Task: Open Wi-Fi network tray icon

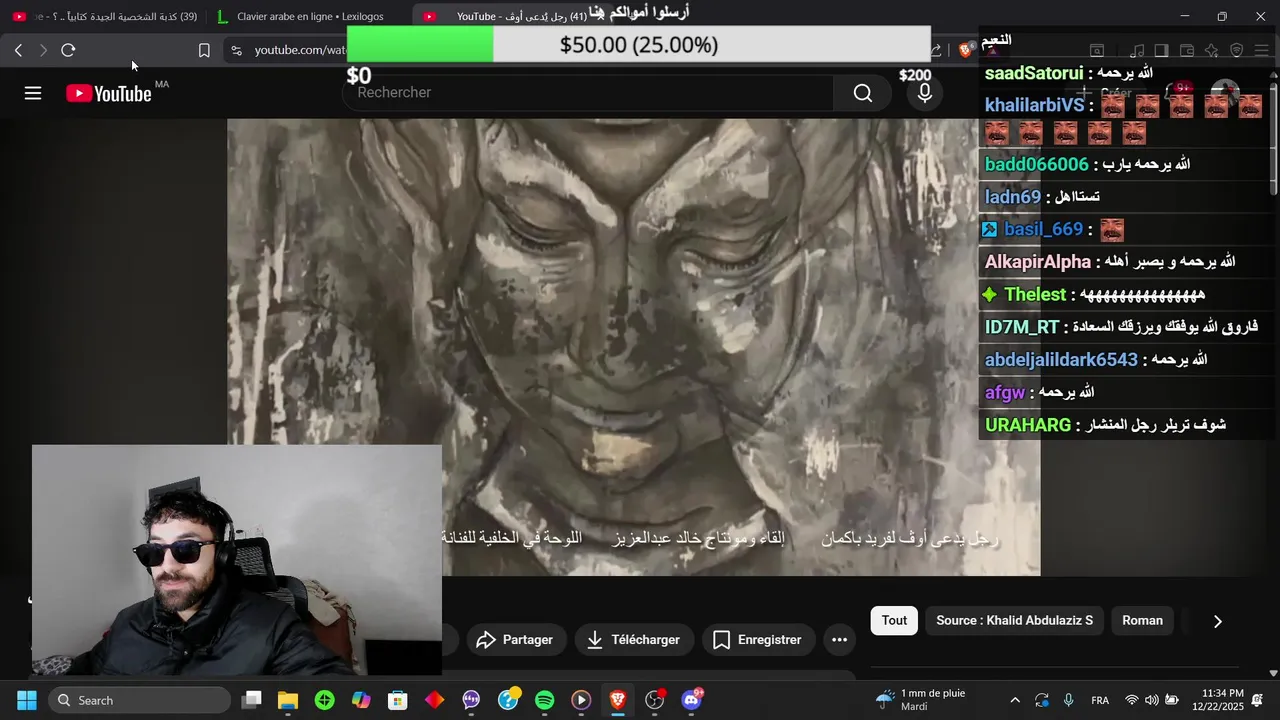Action: click(1131, 700)
